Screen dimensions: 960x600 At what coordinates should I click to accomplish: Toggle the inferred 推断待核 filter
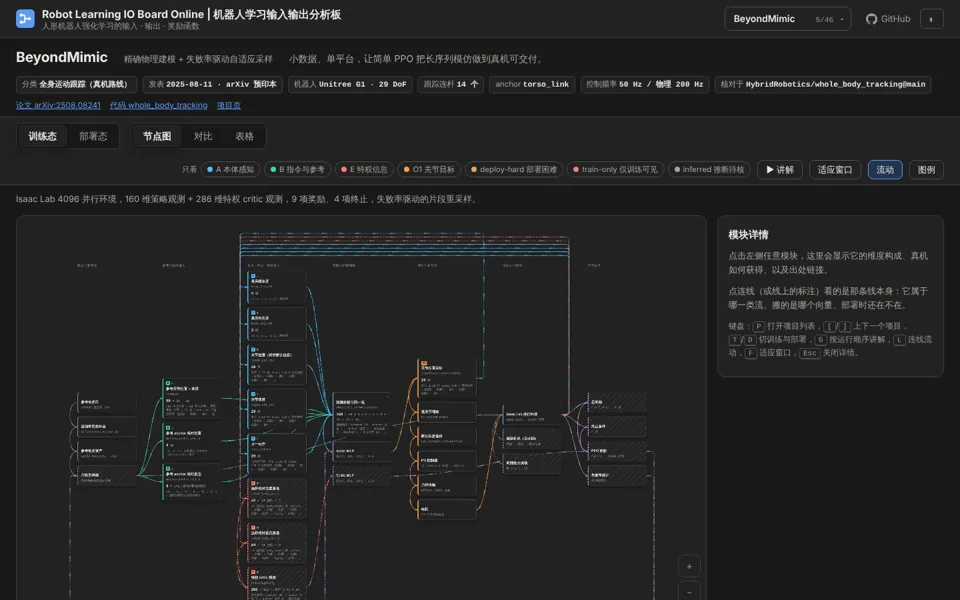pos(709,170)
